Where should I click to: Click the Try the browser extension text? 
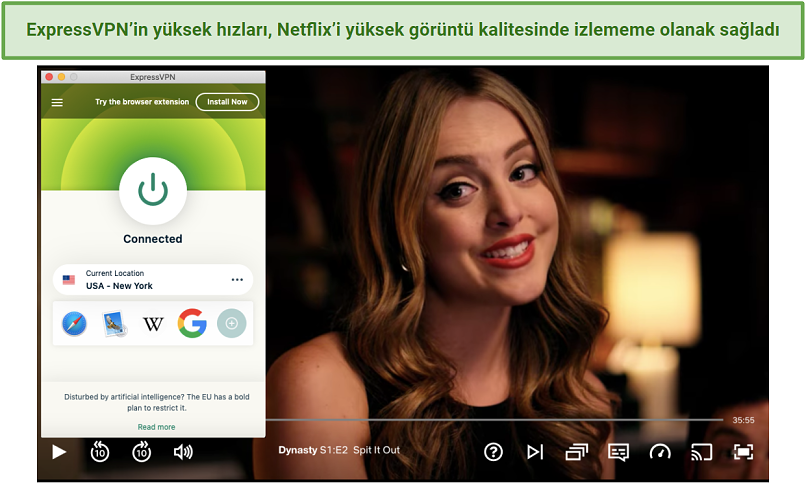(x=142, y=102)
